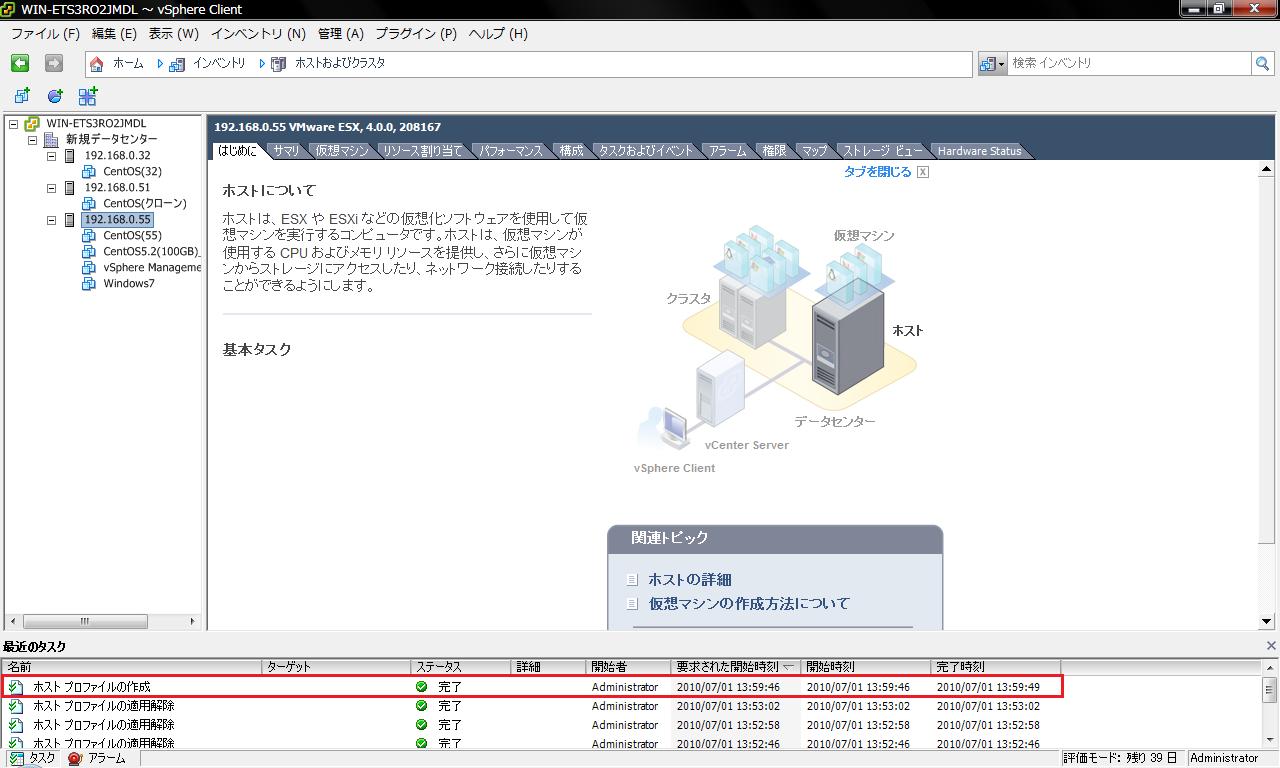Click the アラーム alarm icon in status bar
The height and width of the screenshot is (768, 1280).
[x=75, y=759]
